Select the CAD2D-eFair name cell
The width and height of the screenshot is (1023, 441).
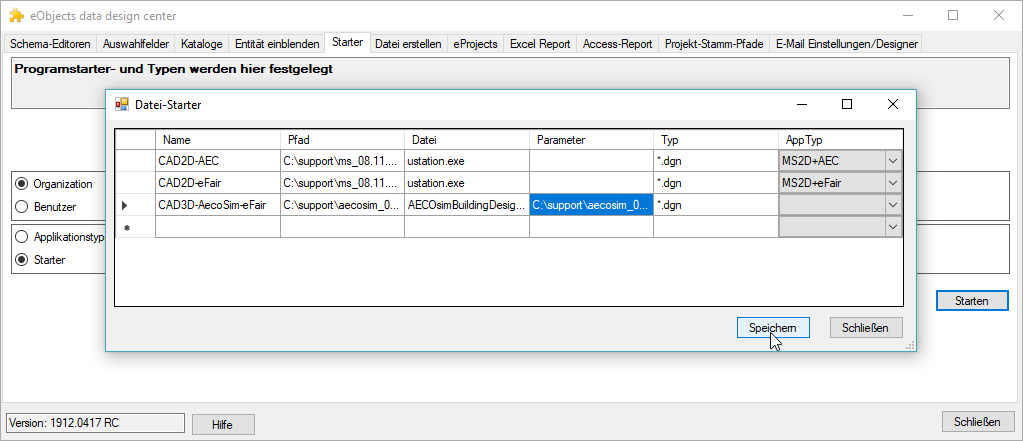[x=218, y=183]
